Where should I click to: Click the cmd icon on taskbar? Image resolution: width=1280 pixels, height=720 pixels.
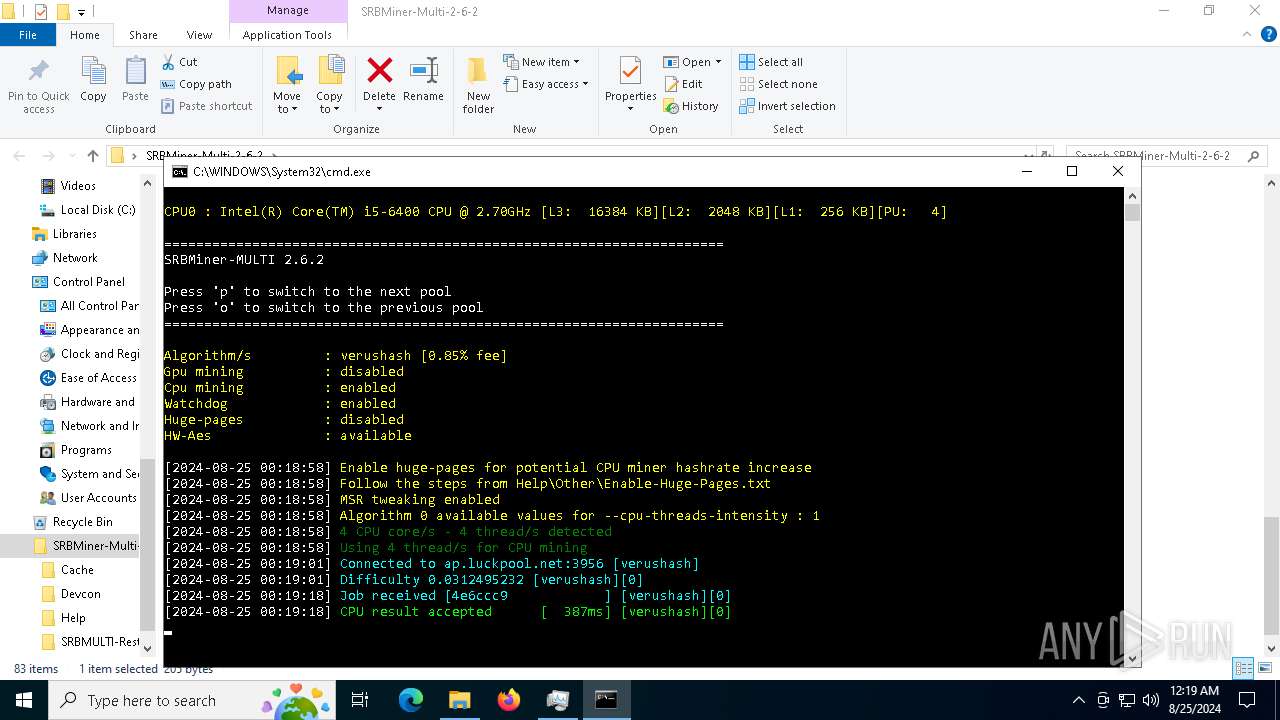(606, 700)
